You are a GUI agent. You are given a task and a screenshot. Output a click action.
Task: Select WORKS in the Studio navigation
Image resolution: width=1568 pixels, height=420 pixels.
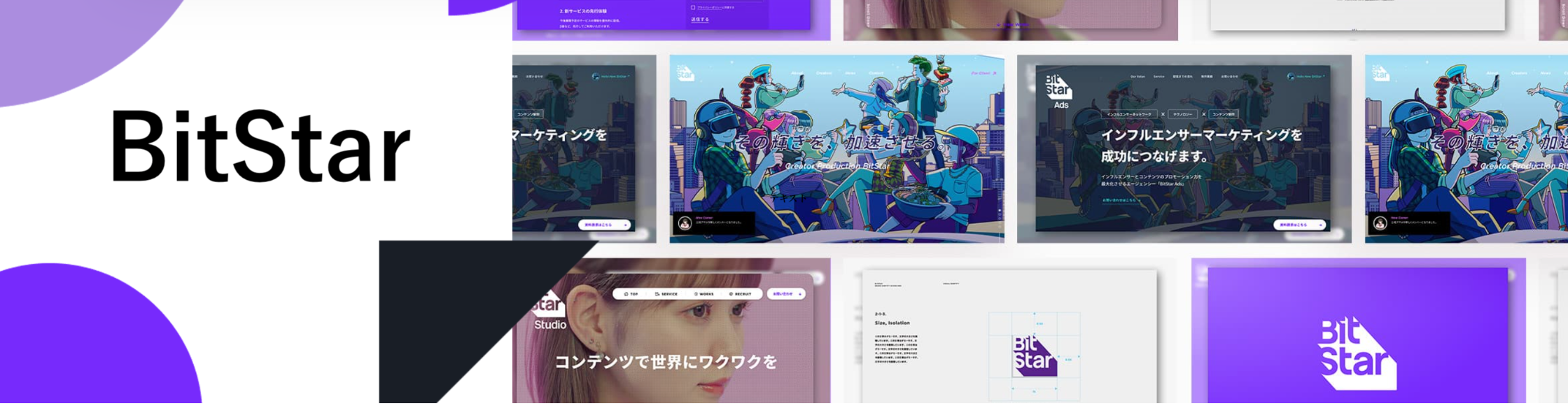(703, 294)
